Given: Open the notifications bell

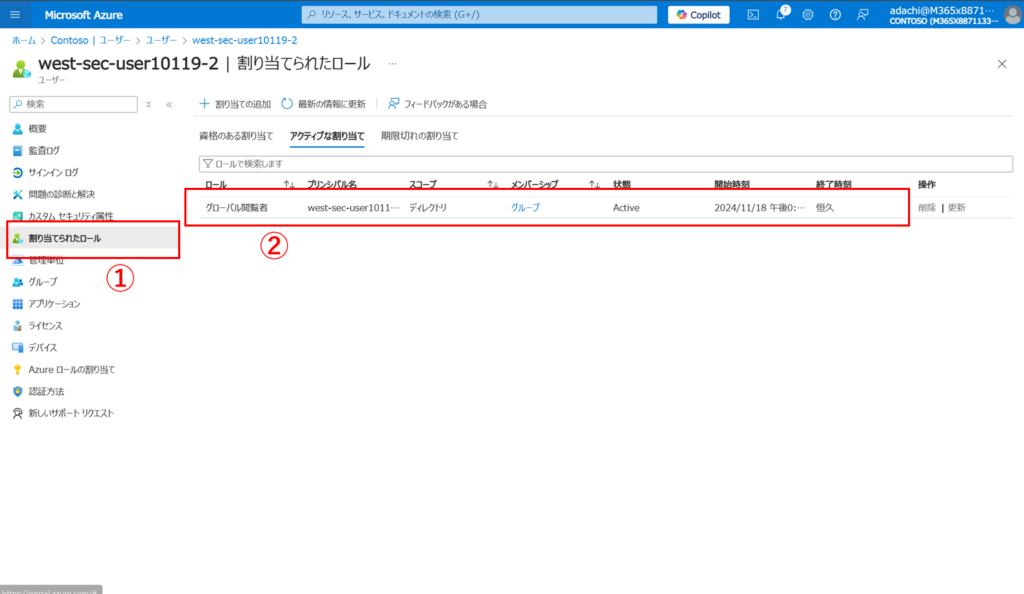Looking at the screenshot, I should click(x=781, y=14).
